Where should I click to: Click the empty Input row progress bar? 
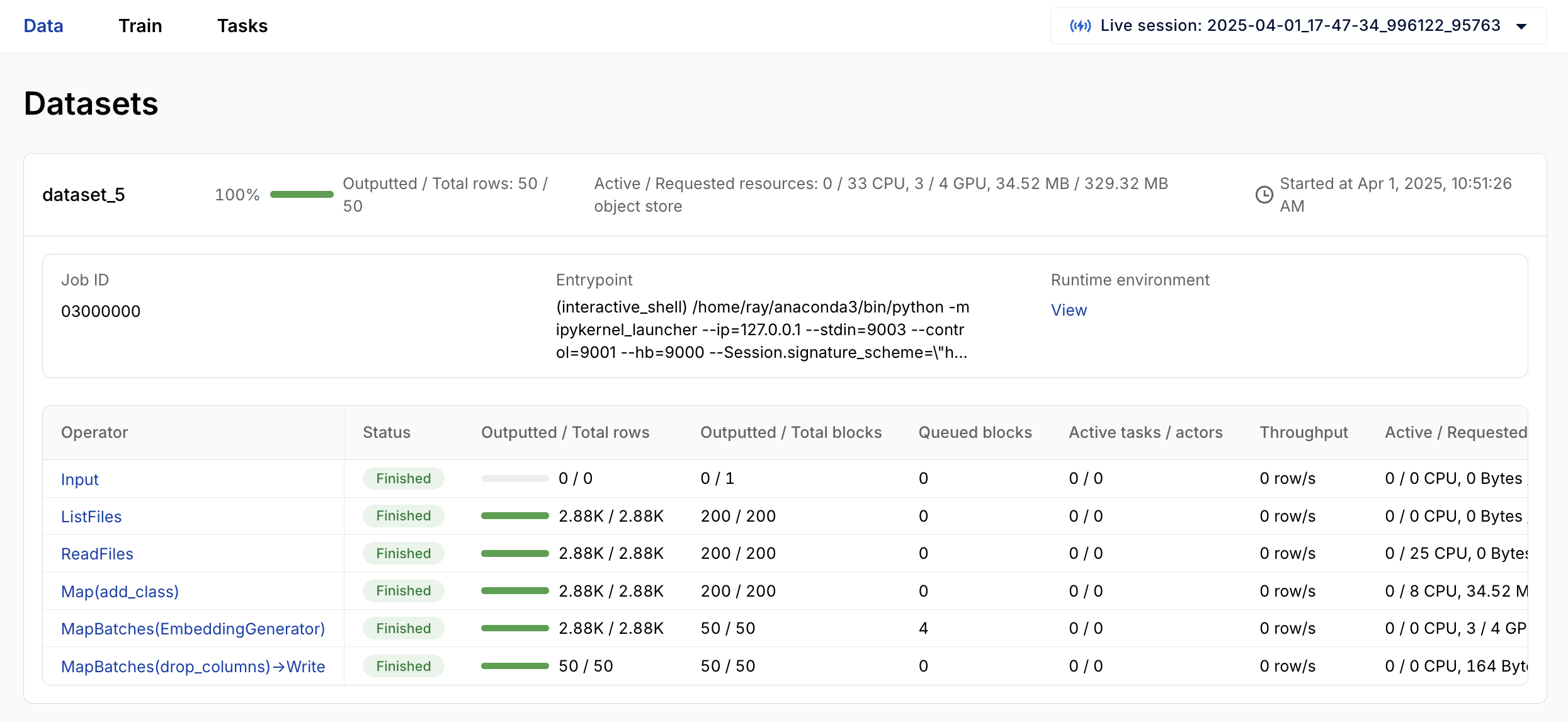coord(514,479)
